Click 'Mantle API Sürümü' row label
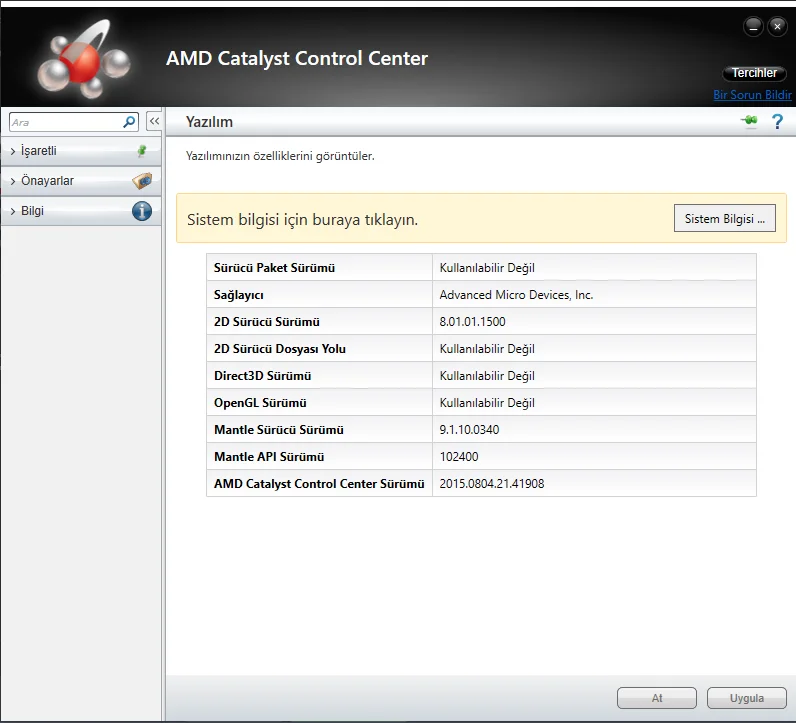This screenshot has width=796, height=723. click(269, 456)
